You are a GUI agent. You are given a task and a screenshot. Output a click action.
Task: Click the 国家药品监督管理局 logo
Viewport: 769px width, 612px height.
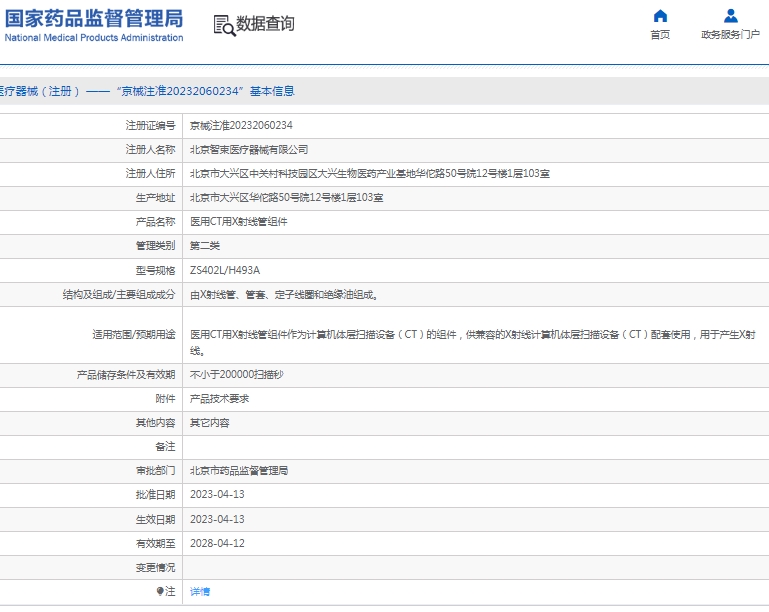tap(94, 26)
